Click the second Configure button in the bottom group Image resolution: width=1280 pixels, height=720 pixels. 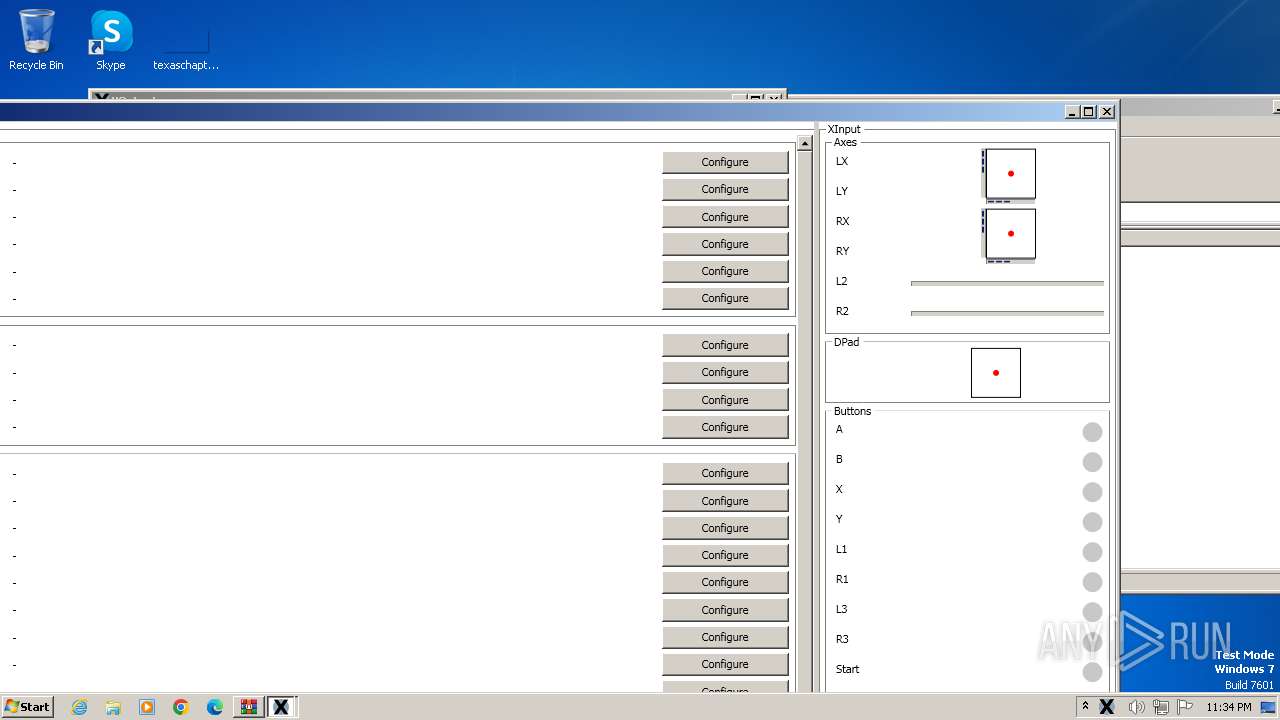(x=725, y=501)
